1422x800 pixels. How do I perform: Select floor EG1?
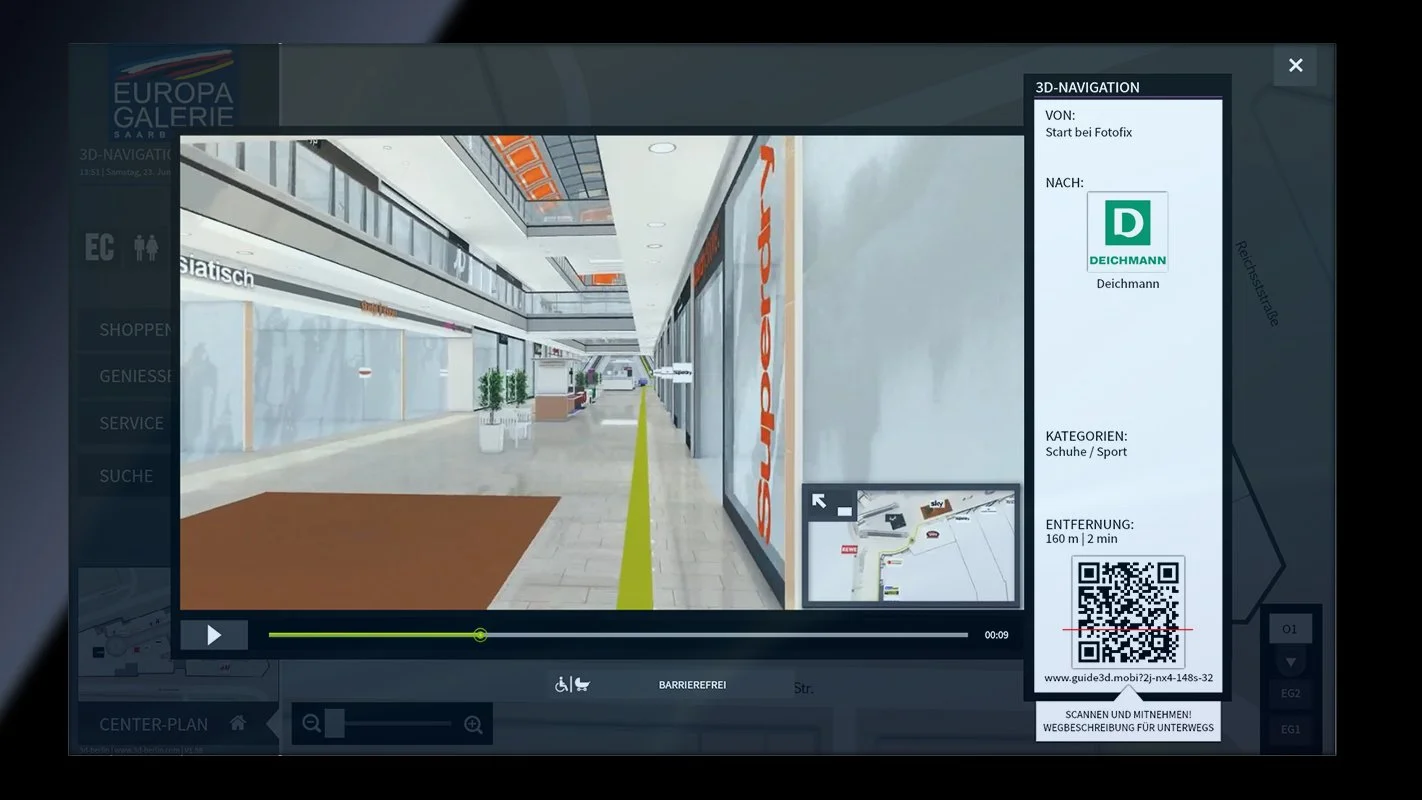coord(1291,729)
